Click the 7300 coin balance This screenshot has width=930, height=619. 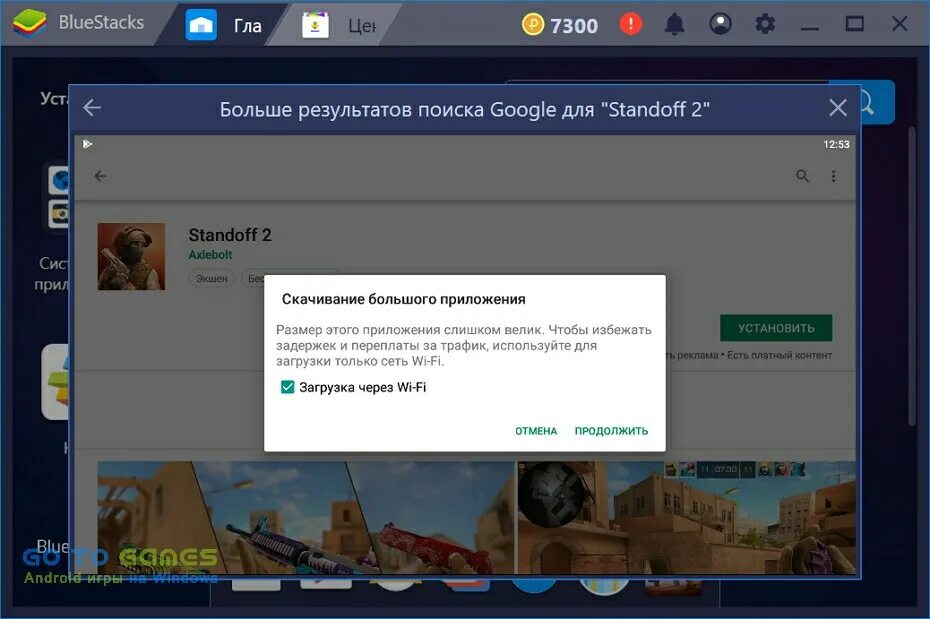[x=574, y=25]
